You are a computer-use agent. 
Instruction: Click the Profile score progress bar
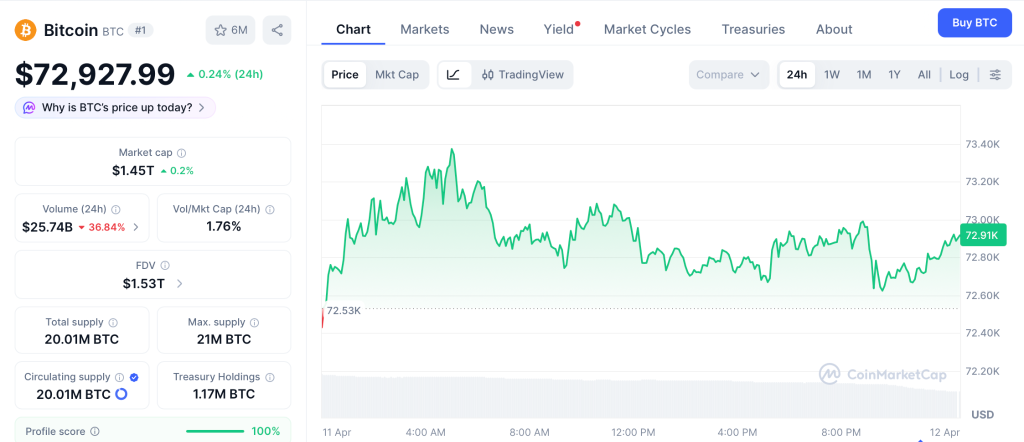tap(215, 432)
